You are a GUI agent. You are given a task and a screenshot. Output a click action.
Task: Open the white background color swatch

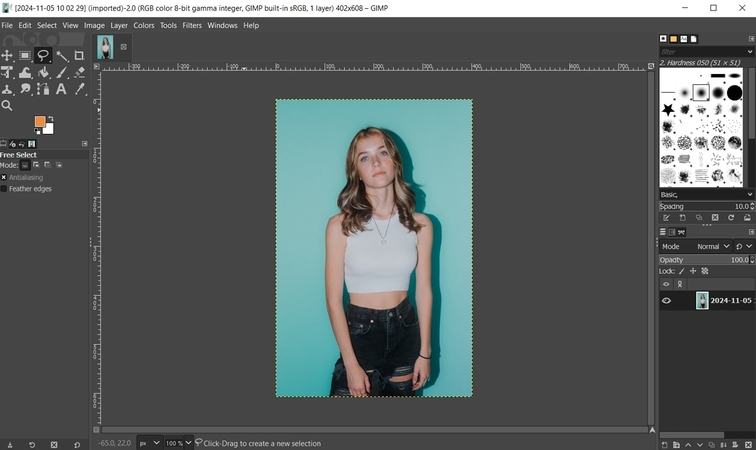(x=49, y=129)
